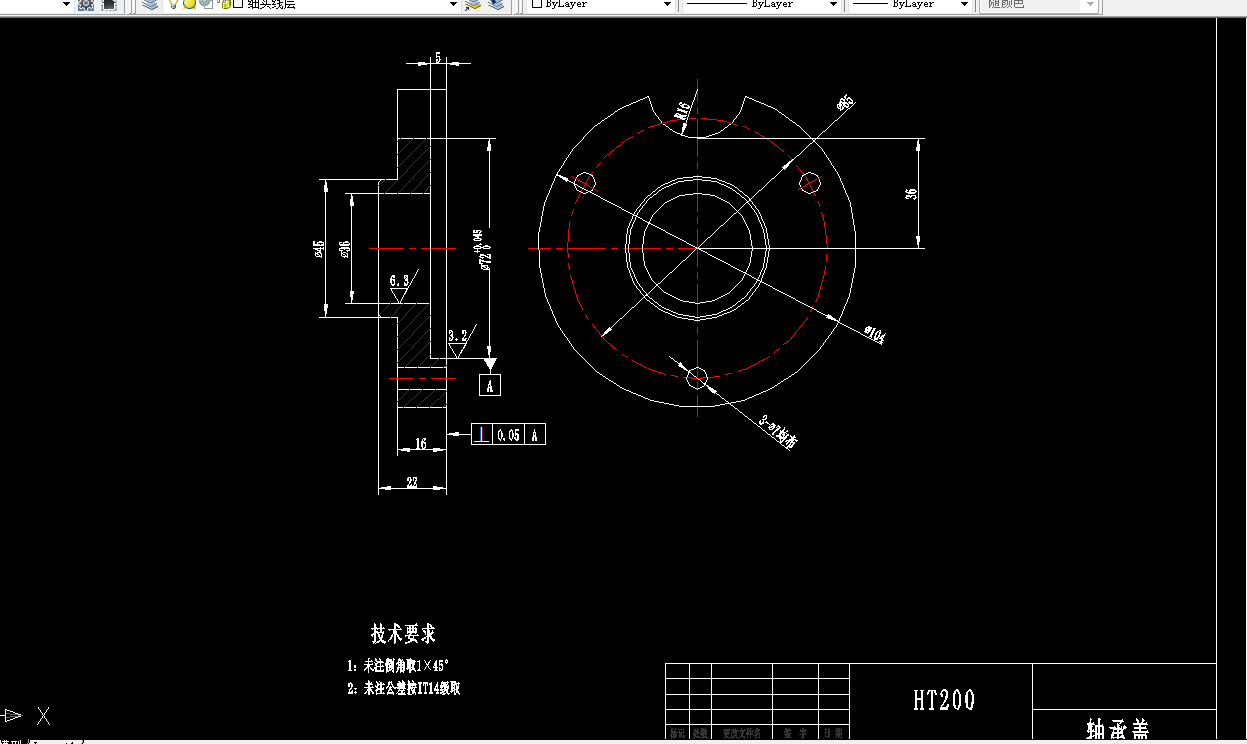
Task: Click the X icon next to the command prompt
Action: pyautogui.click(x=43, y=717)
